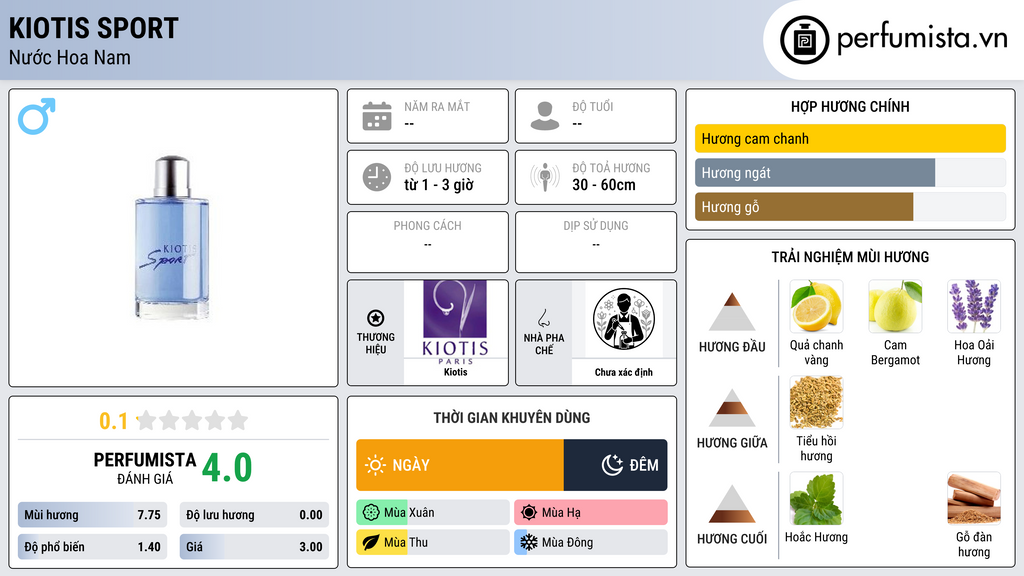Click the person silhouette age icon
Image resolution: width=1024 pixels, height=576 pixels.
(x=545, y=116)
